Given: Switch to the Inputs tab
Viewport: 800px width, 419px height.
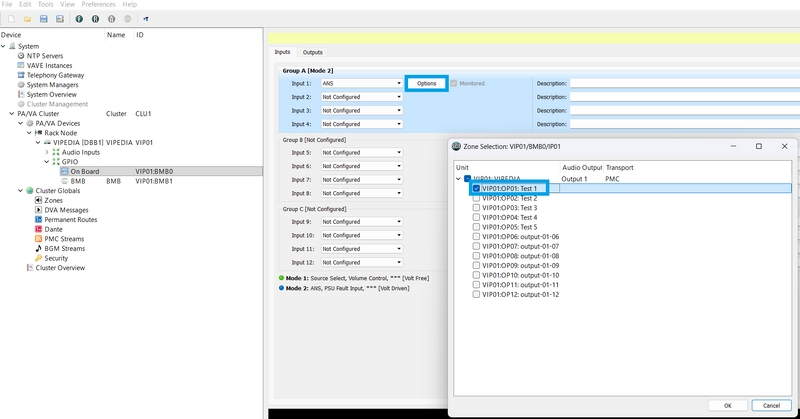Looking at the screenshot, I should [282, 52].
